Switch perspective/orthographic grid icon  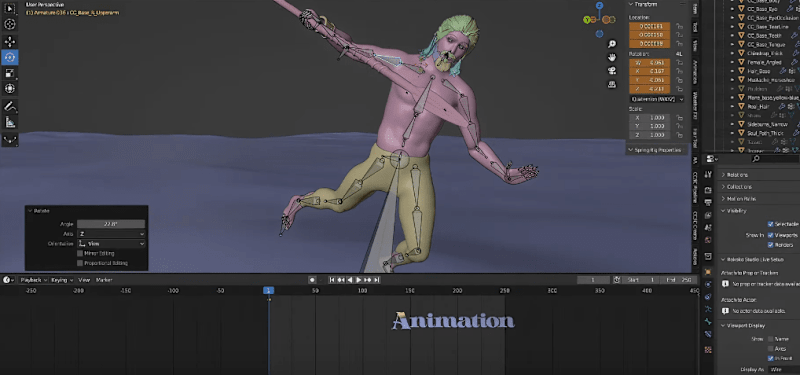tap(612, 85)
